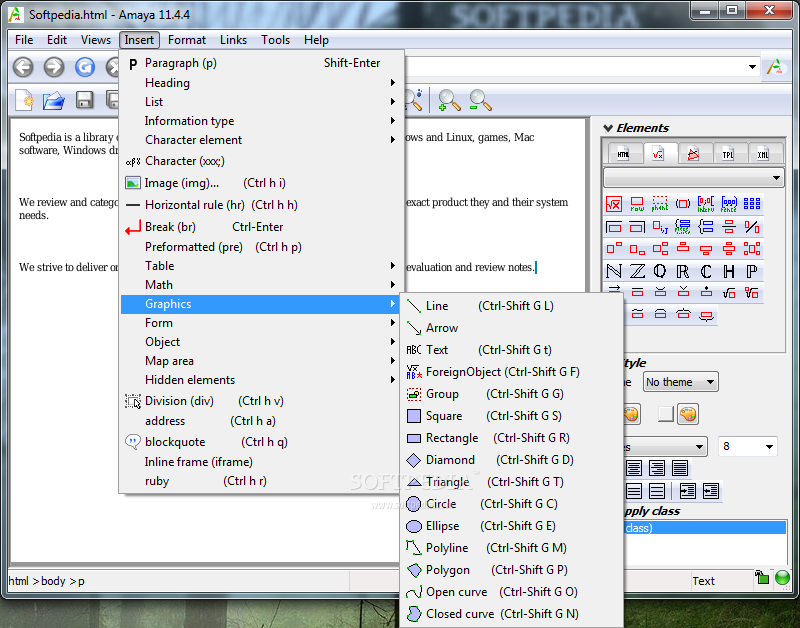Viewport: 800px width, 628px height.
Task: Click the body element in the path bar
Action: pos(53,581)
